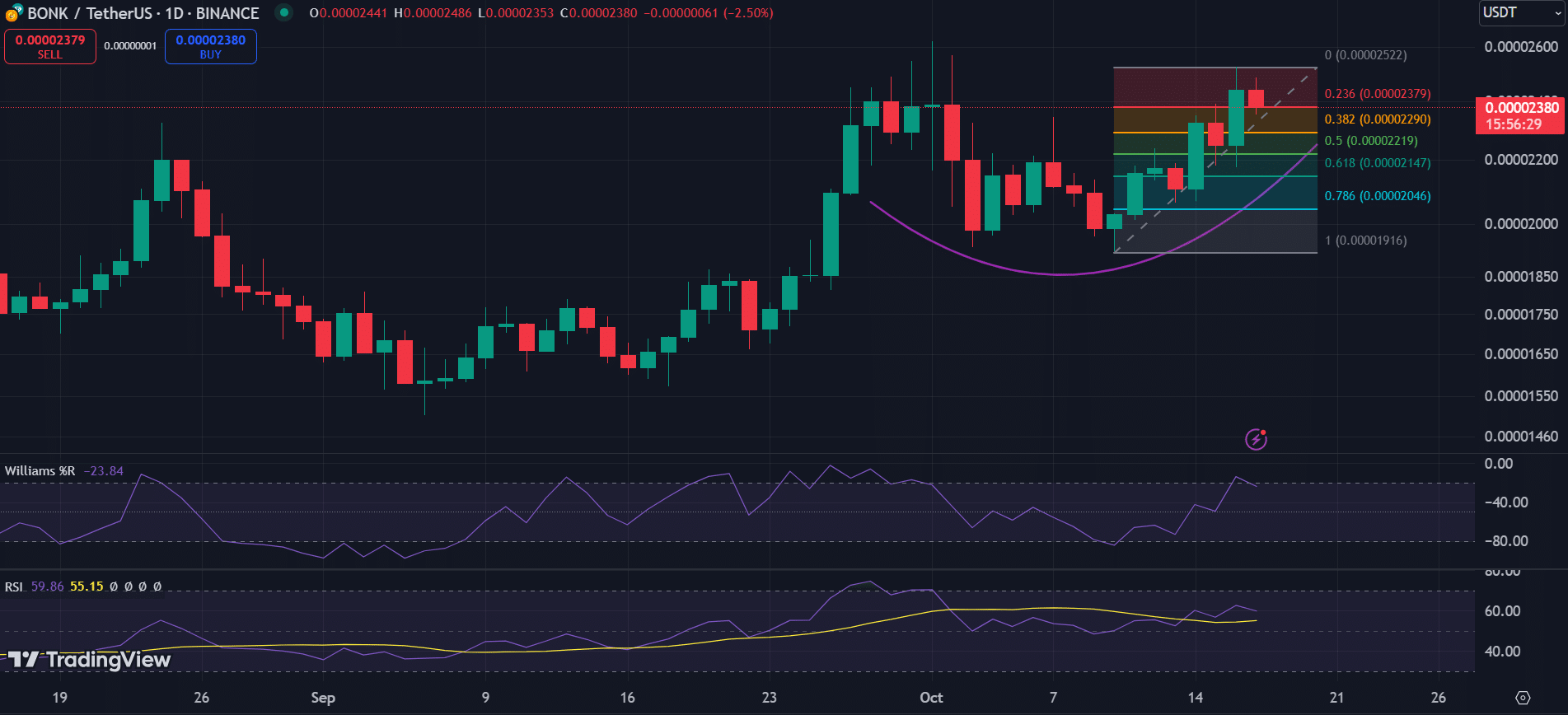Click the 0.5 (0.00002219) Fibonacci label
Image resolution: width=1568 pixels, height=715 pixels.
click(1371, 141)
